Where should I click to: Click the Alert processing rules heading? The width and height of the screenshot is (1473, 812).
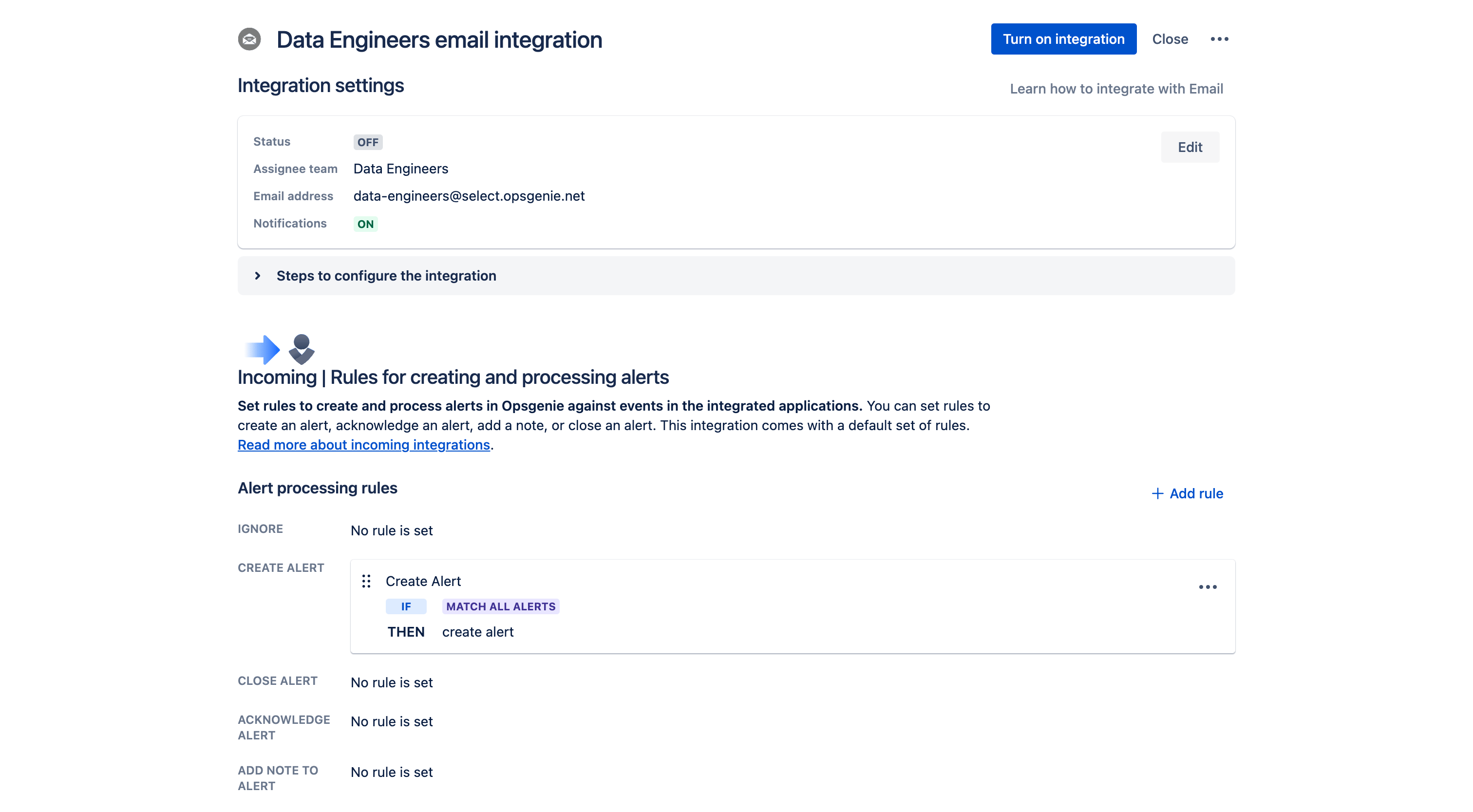pyautogui.click(x=318, y=488)
